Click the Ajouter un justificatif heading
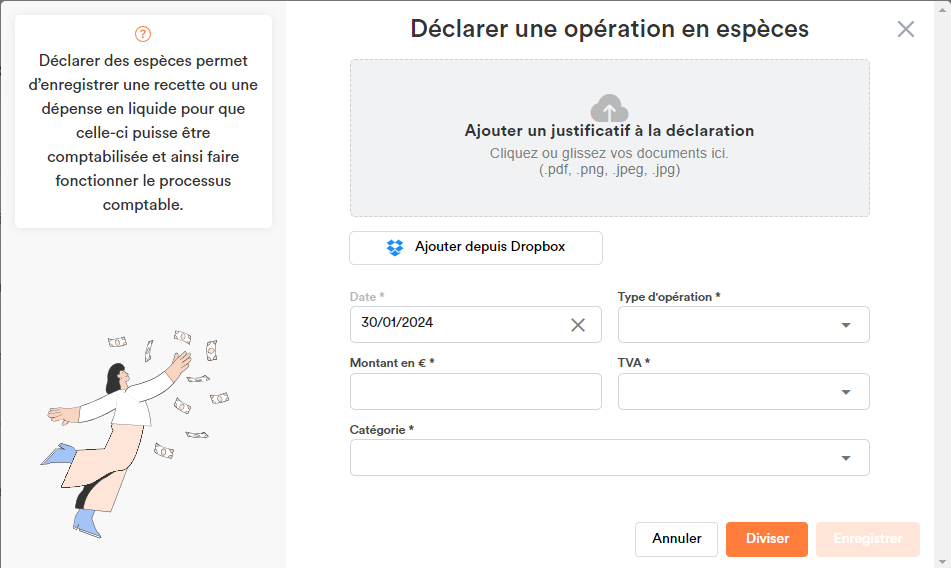The image size is (951, 568). click(610, 131)
